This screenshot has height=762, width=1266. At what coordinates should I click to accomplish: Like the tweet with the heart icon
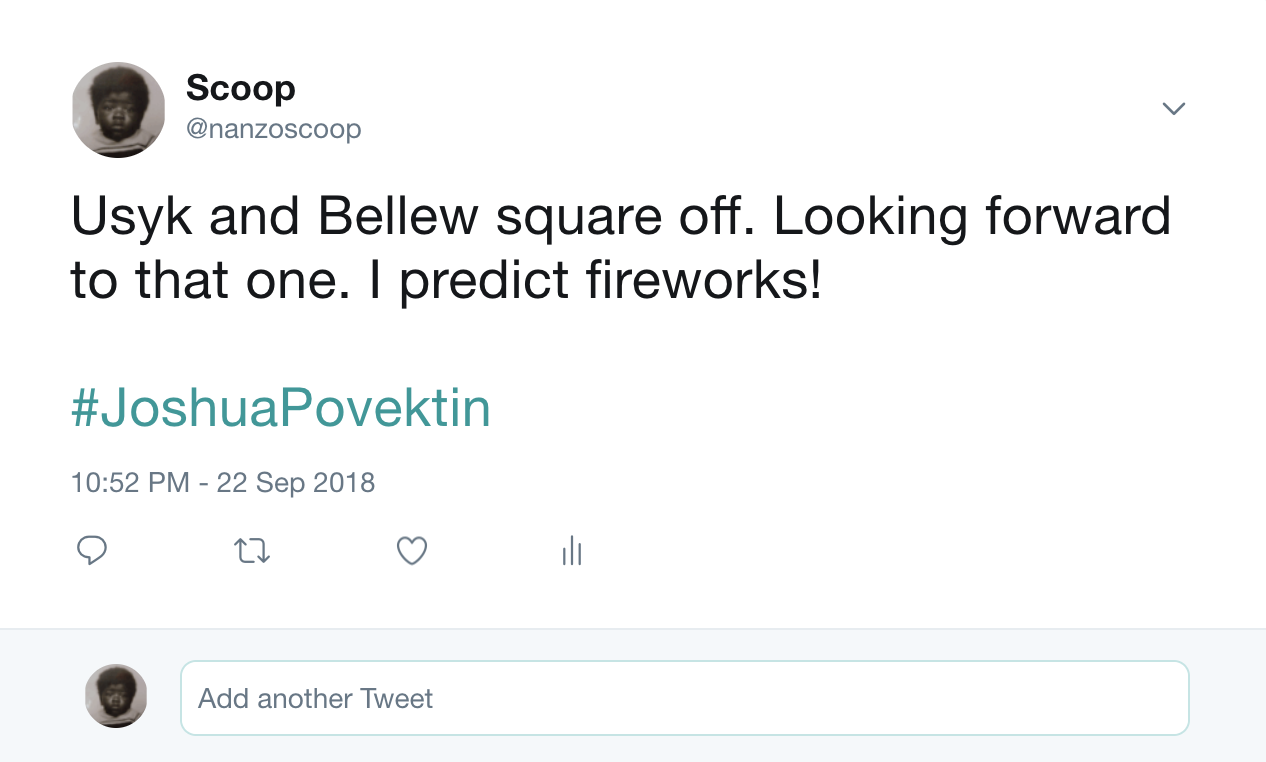pyautogui.click(x=412, y=550)
